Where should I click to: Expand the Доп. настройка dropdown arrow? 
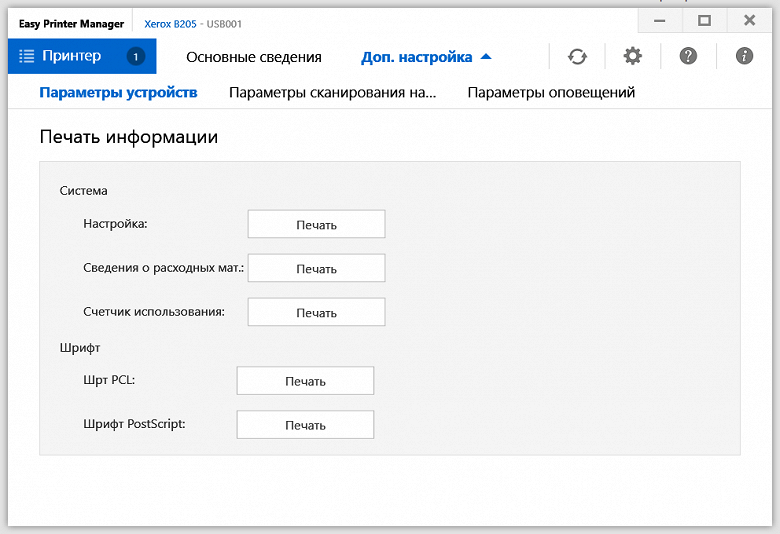tap(486, 57)
